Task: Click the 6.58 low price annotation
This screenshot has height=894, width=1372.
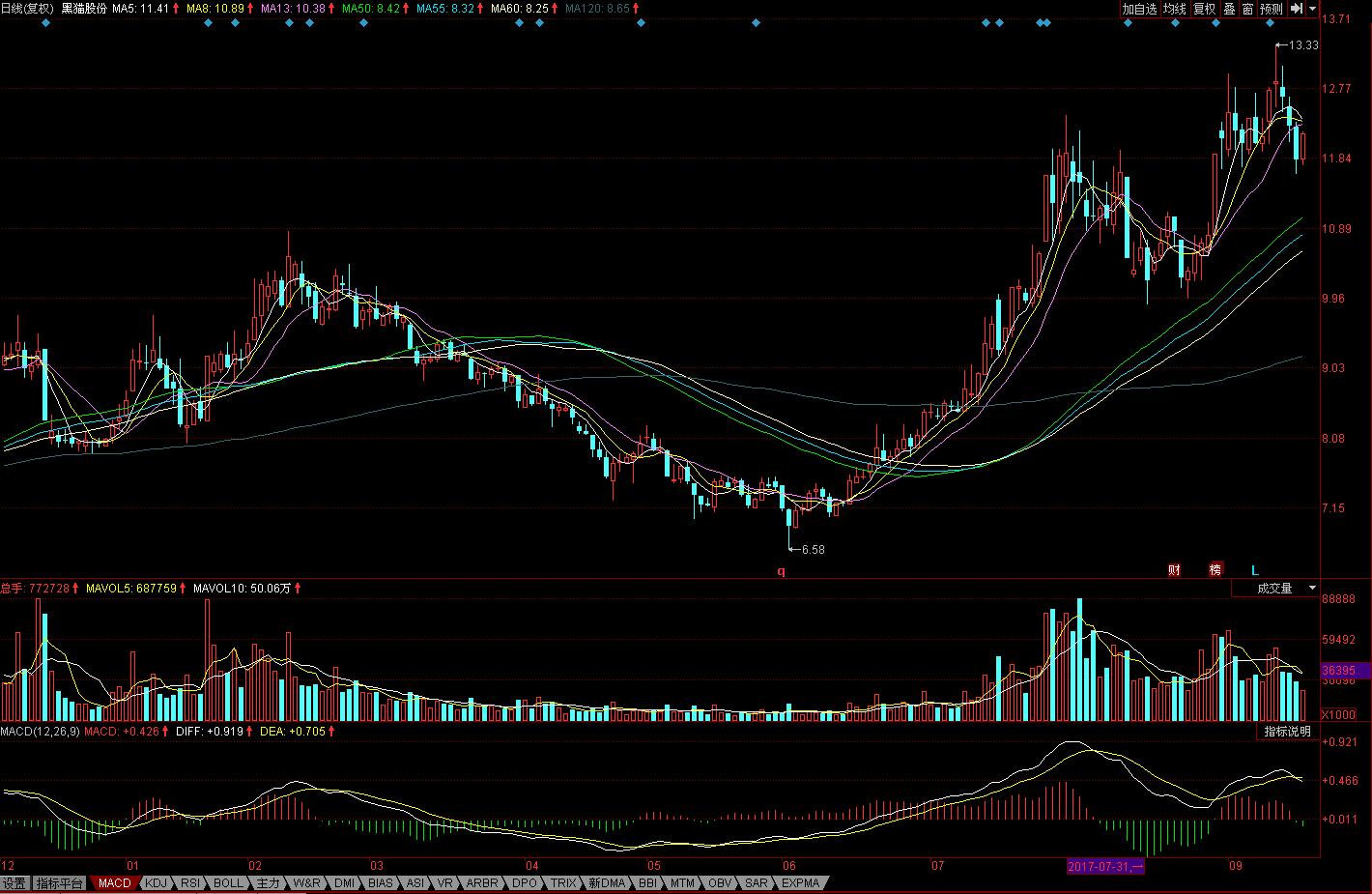Action: pos(814,550)
